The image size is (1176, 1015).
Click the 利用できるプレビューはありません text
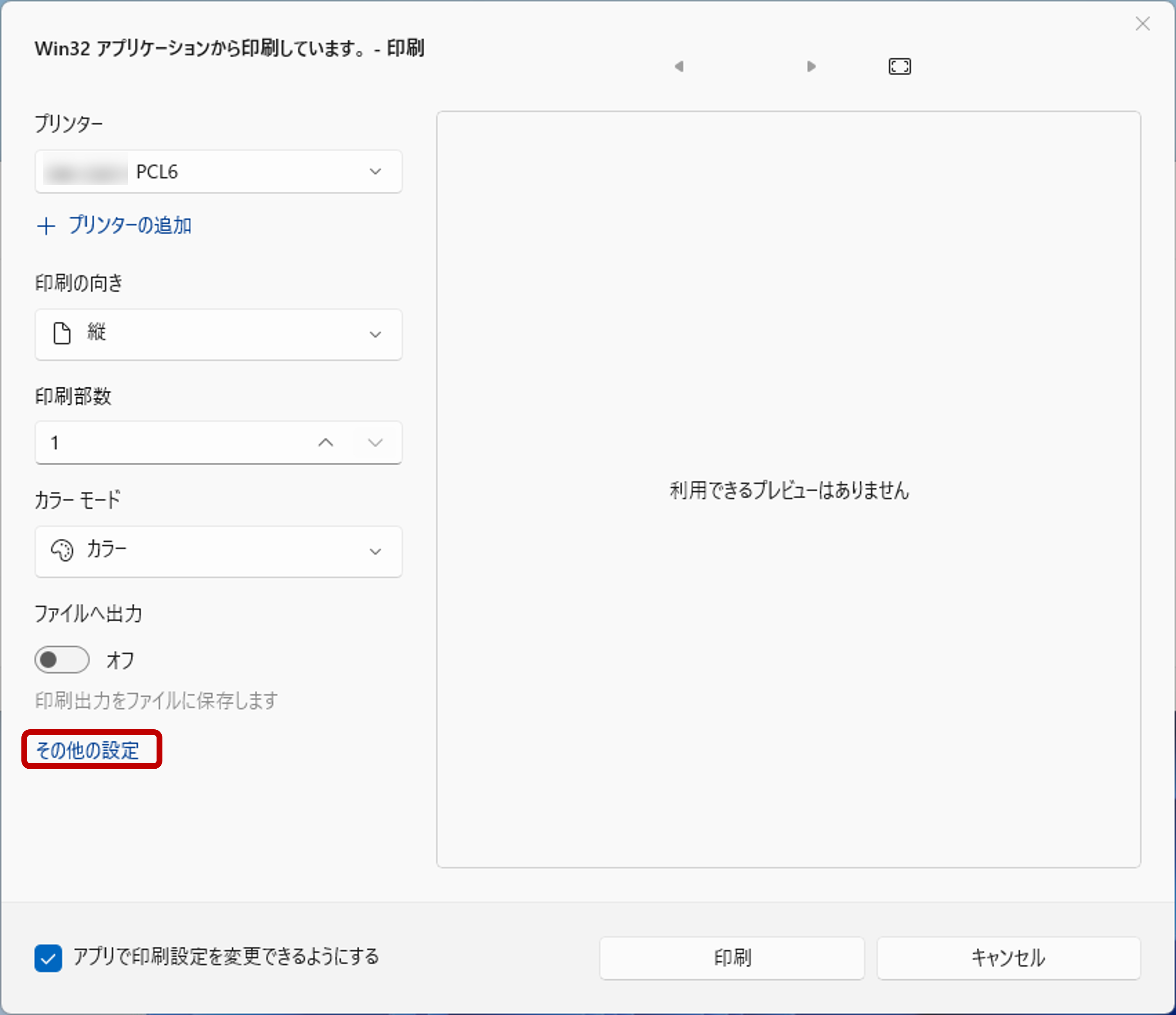789,490
